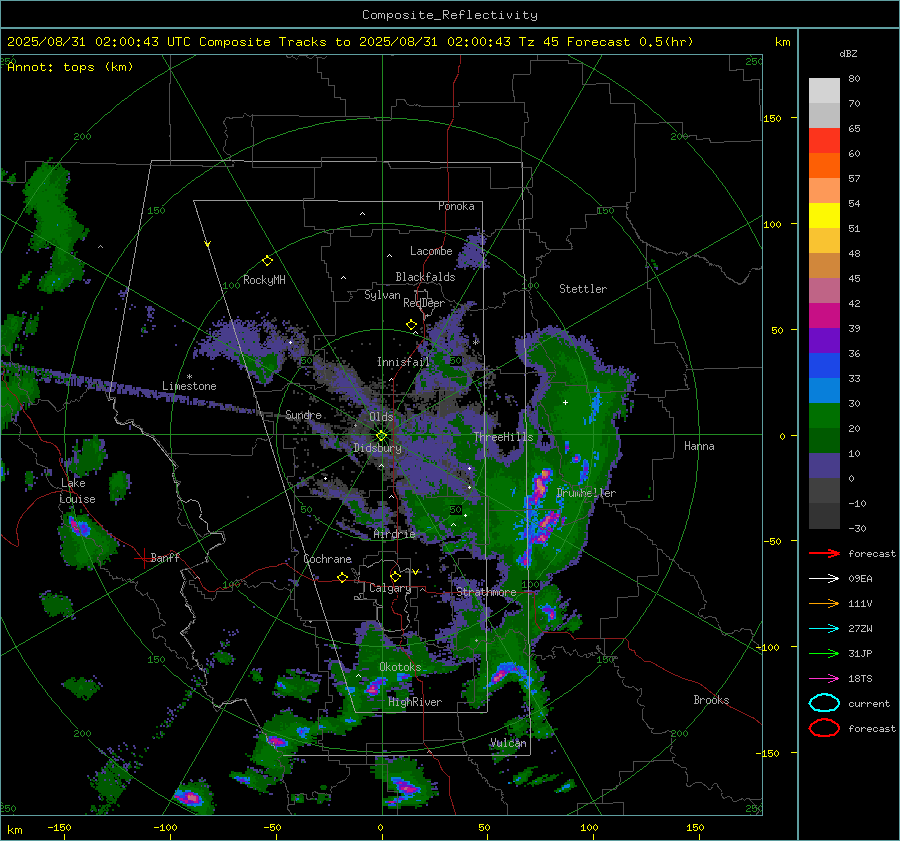Viewport: 900px width, 841px height.
Task: Click the yellow diamond marker below RedDeer
Action: pos(411,325)
